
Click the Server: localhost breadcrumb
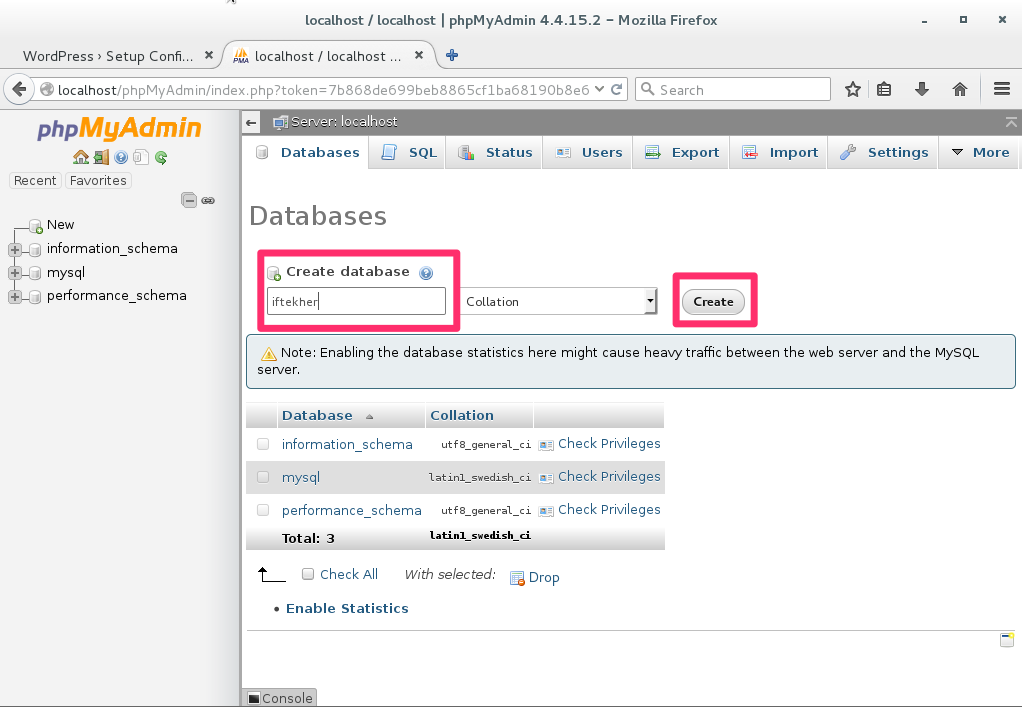(x=343, y=122)
